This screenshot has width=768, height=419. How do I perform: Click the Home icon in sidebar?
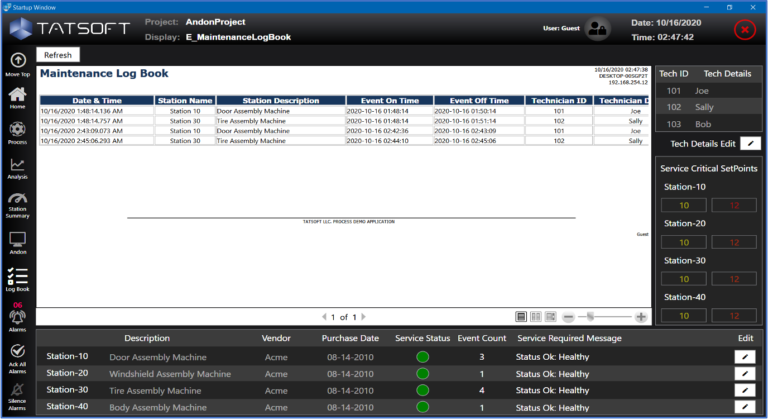pyautogui.click(x=17, y=95)
